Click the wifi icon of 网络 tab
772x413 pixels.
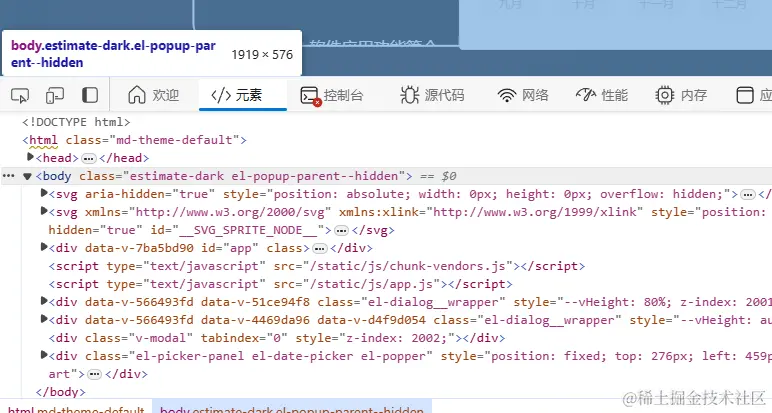coord(507,95)
